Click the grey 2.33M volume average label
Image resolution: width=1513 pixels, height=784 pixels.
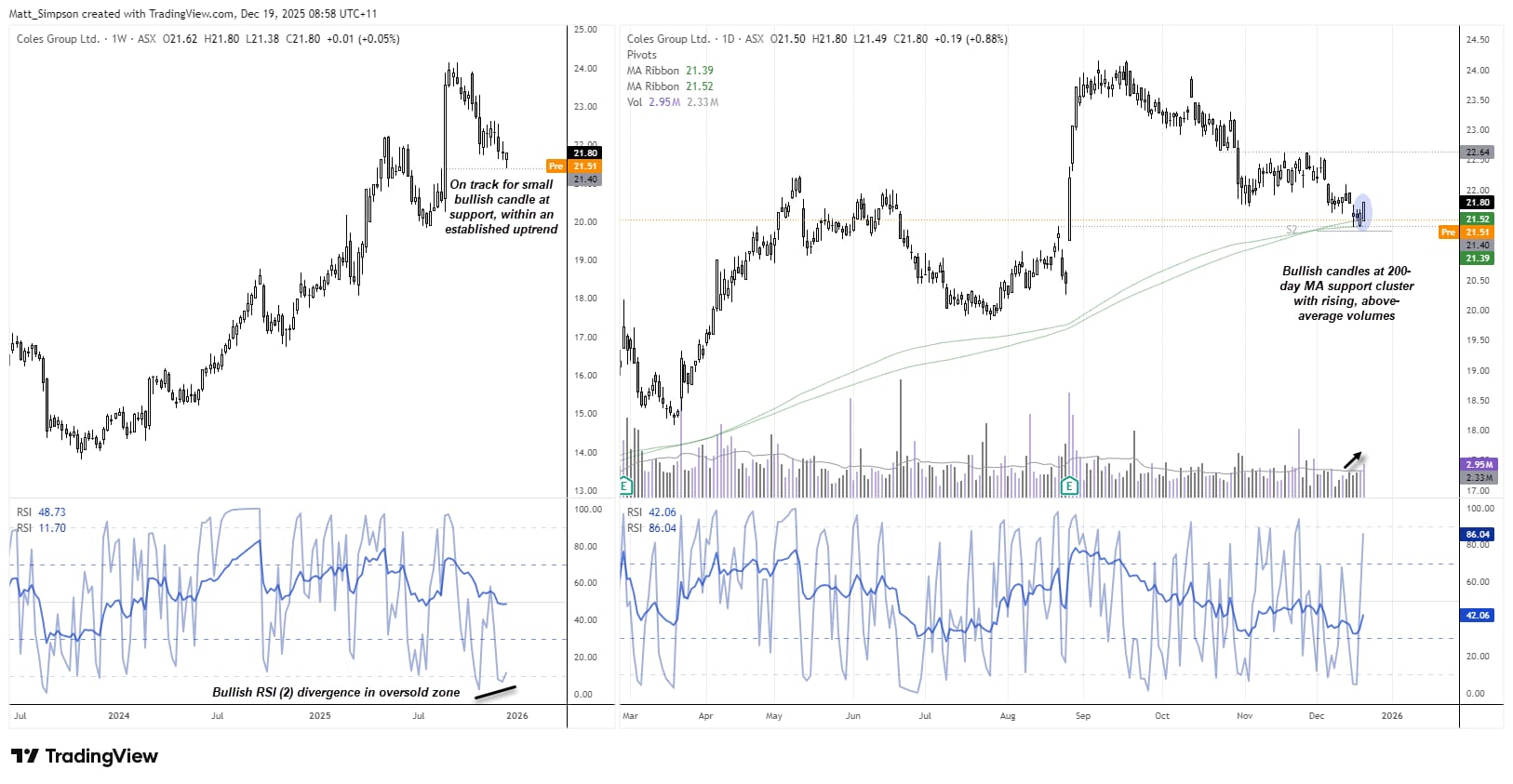tap(1479, 477)
